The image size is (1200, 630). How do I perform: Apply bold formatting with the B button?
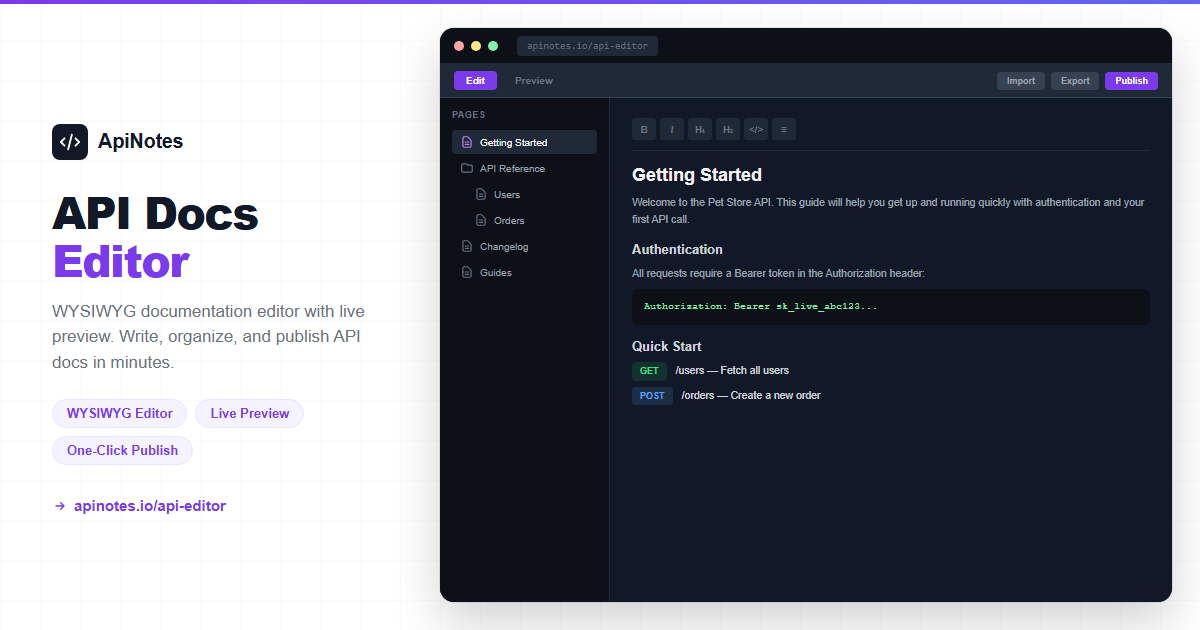(644, 129)
